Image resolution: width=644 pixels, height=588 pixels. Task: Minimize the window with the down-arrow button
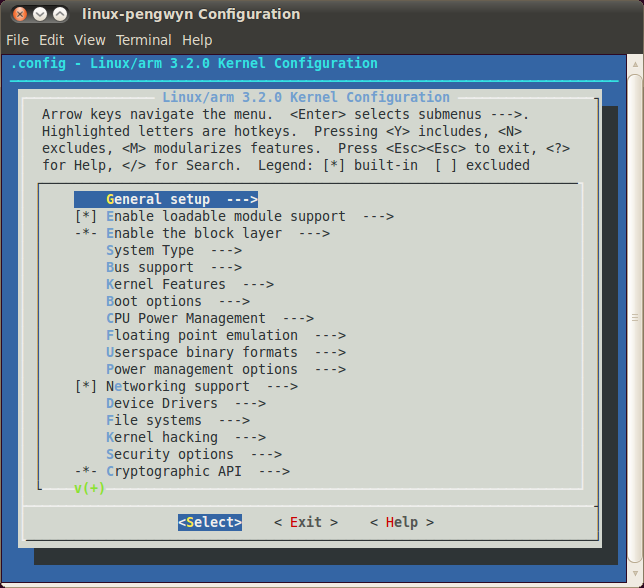coord(40,14)
